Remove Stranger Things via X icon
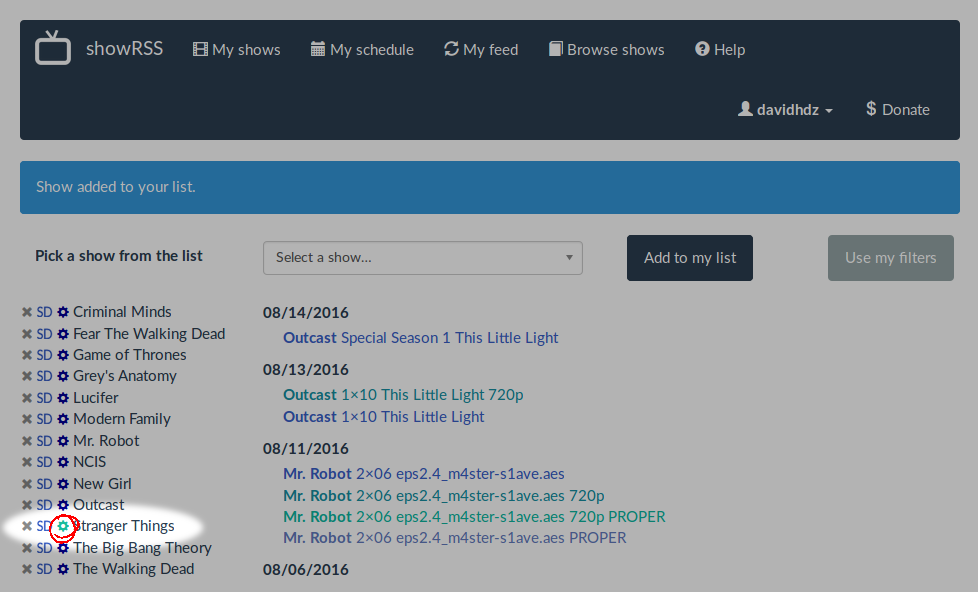Screen dimensions: 978x592 (27, 526)
